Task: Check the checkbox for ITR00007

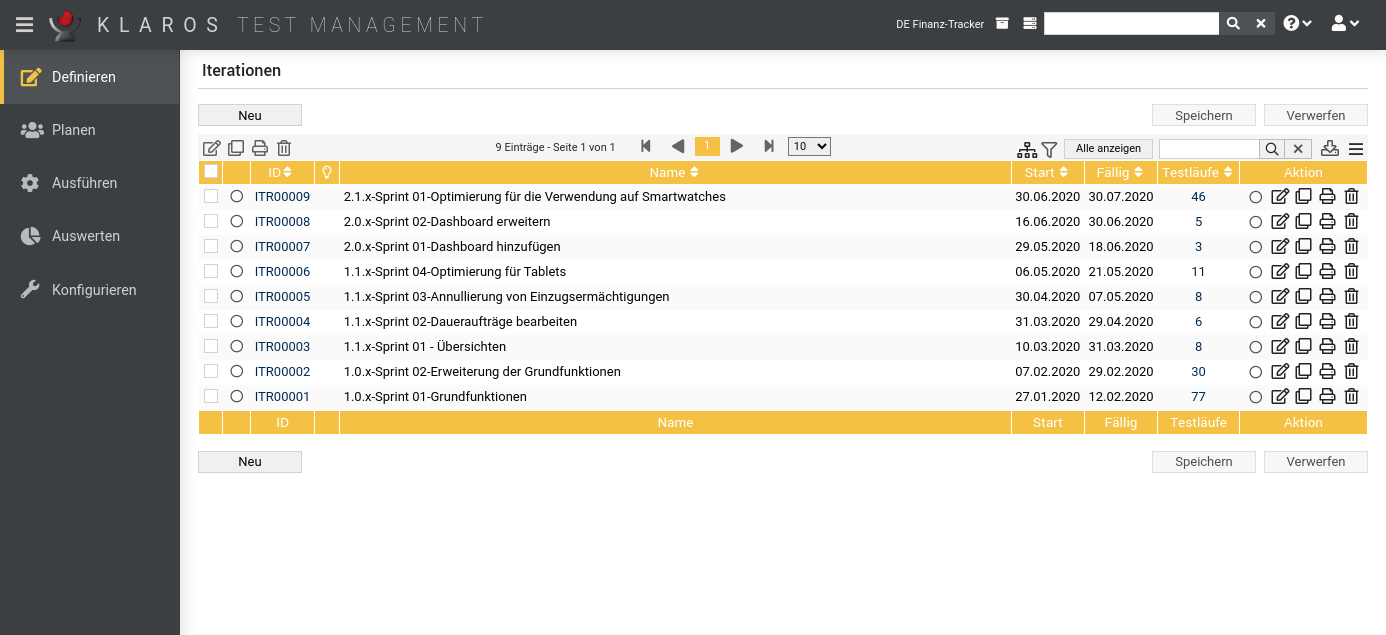Action: 211,247
